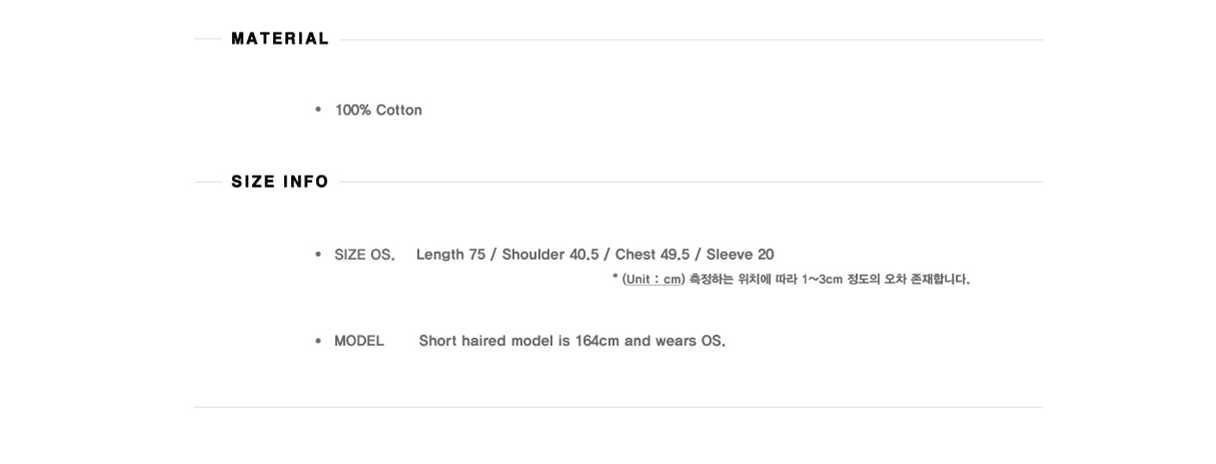The image size is (1216, 464).
Task: Click the 164cm height text
Action: pos(598,341)
